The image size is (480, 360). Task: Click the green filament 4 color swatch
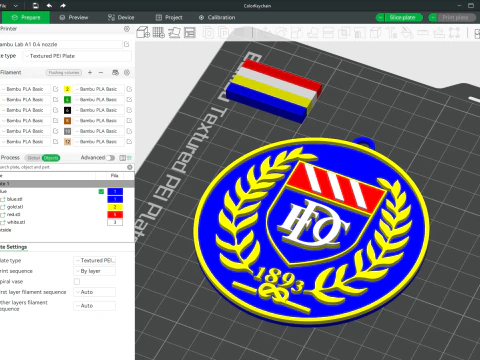67,100
